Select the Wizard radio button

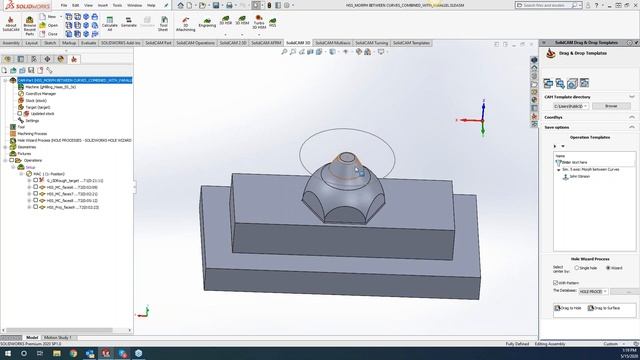(608, 268)
